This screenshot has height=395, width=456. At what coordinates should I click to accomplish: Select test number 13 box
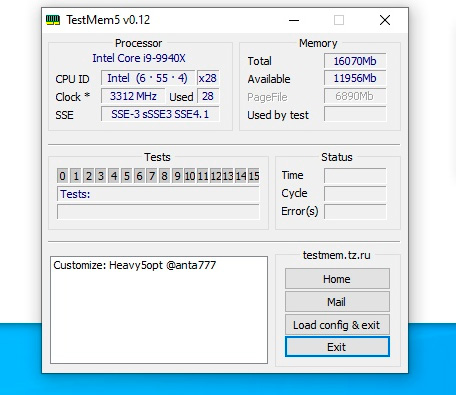[x=228, y=176]
